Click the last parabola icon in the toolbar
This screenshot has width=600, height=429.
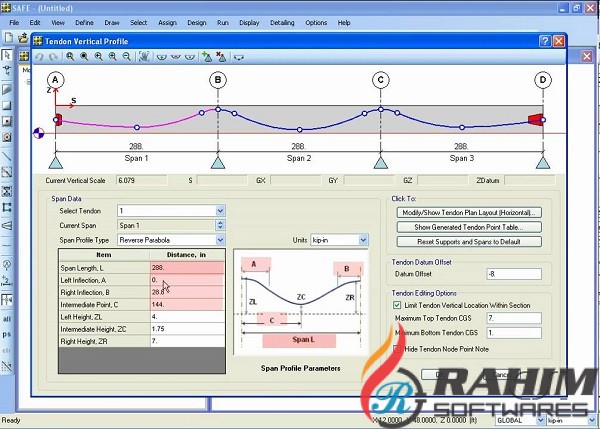239,57
